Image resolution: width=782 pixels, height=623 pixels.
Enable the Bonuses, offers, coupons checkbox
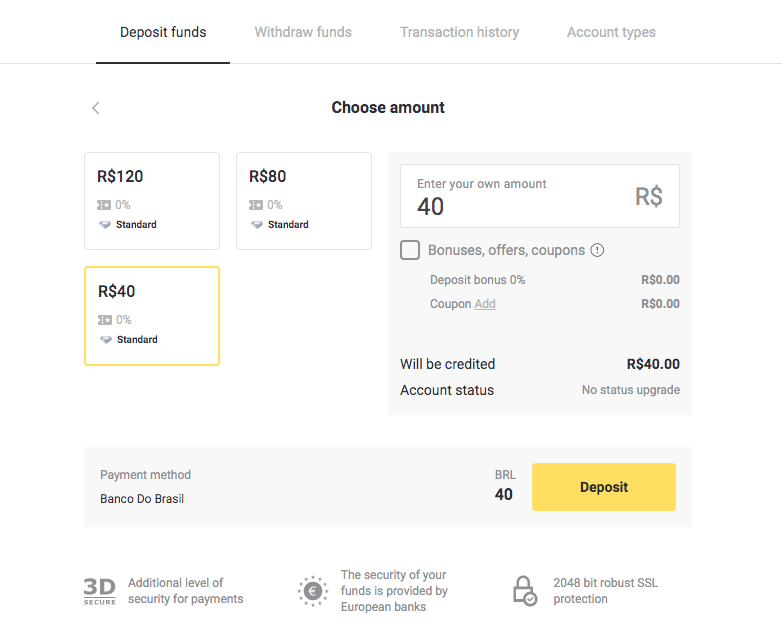click(410, 250)
